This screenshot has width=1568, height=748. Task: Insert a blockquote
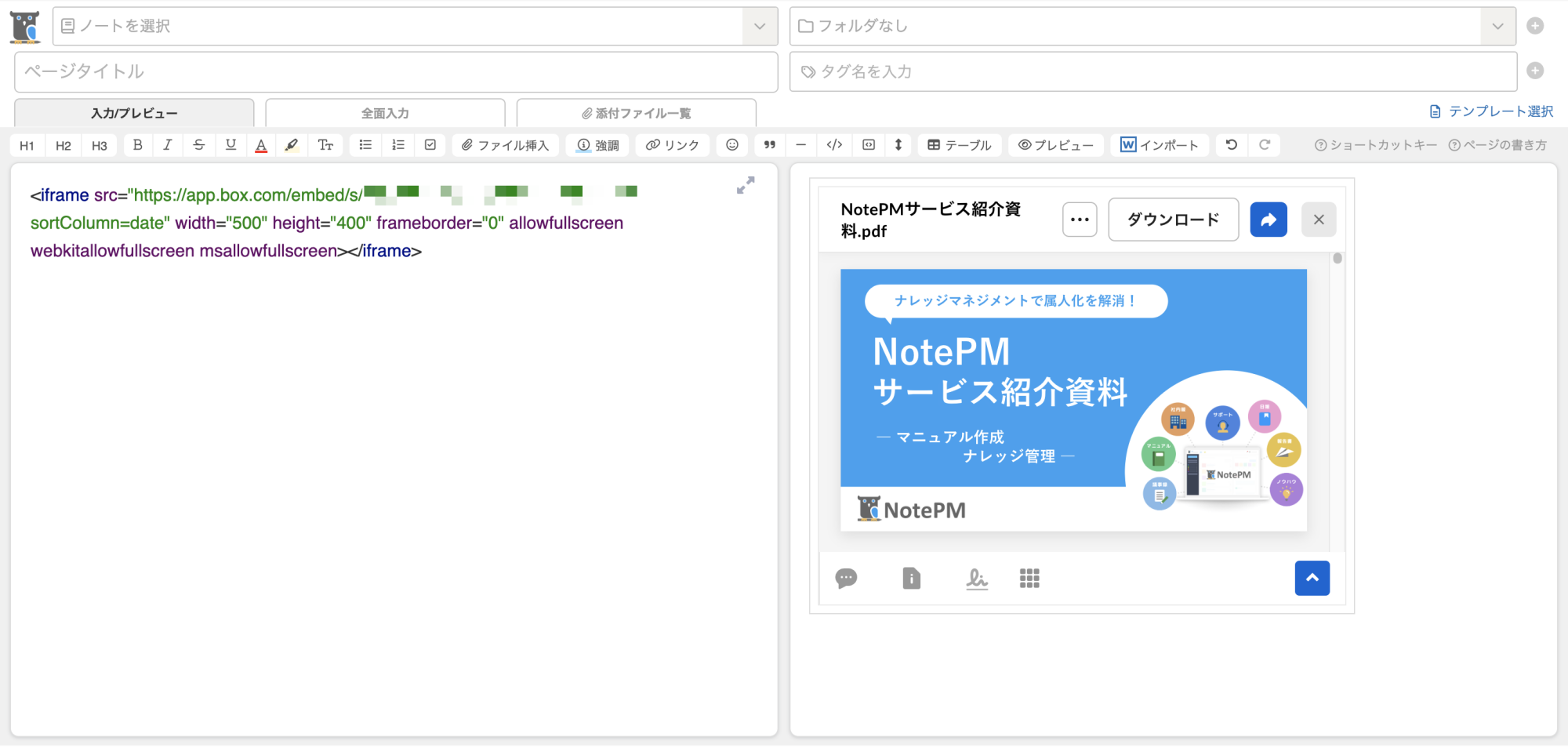pyautogui.click(x=770, y=145)
